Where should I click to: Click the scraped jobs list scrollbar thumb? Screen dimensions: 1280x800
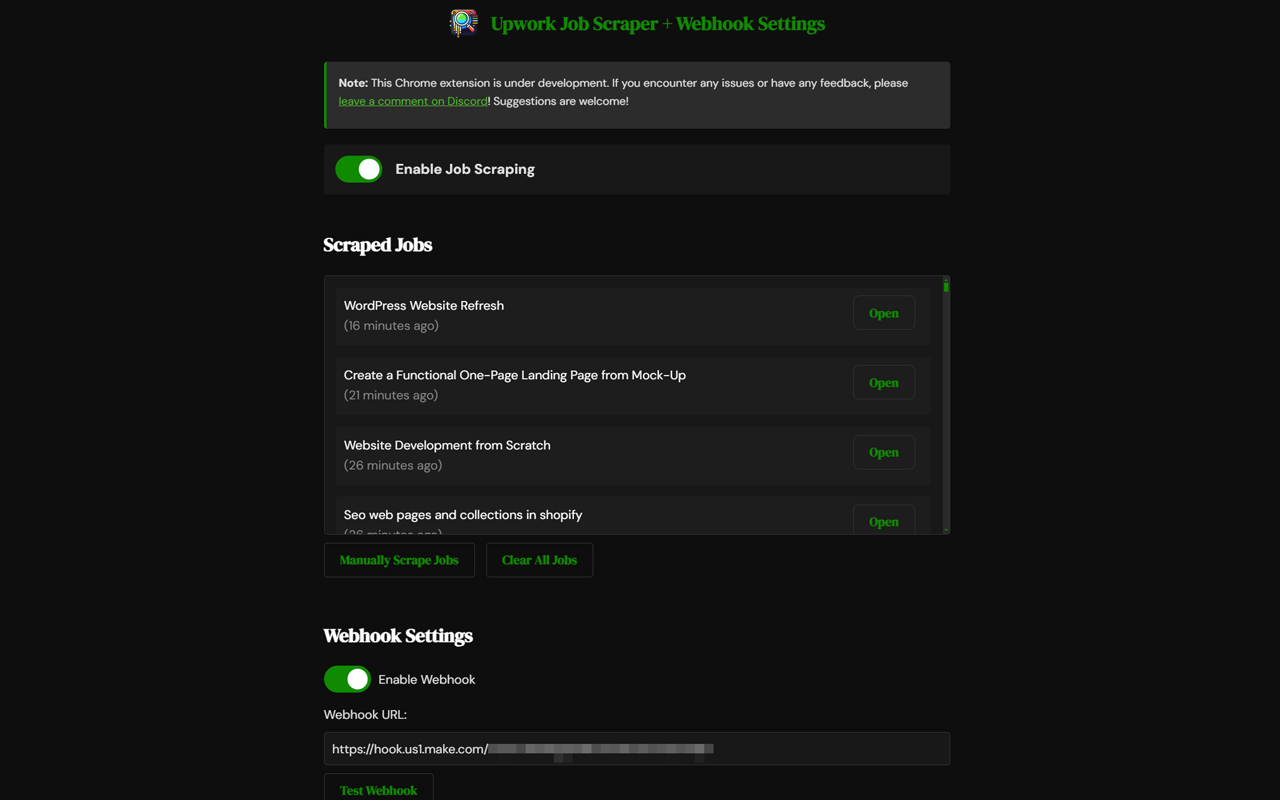(x=946, y=287)
